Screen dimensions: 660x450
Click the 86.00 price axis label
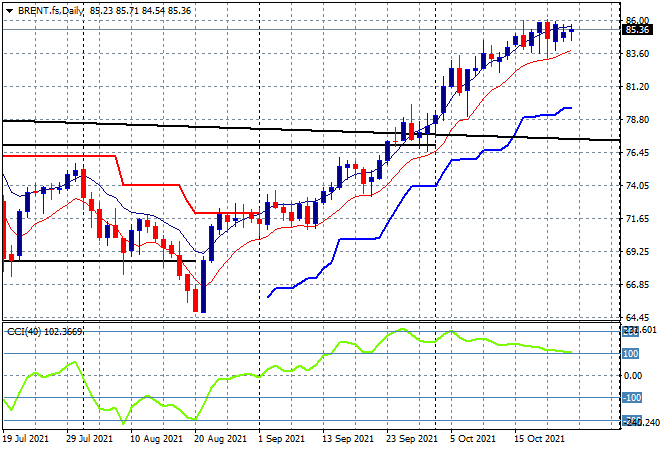pos(637,20)
